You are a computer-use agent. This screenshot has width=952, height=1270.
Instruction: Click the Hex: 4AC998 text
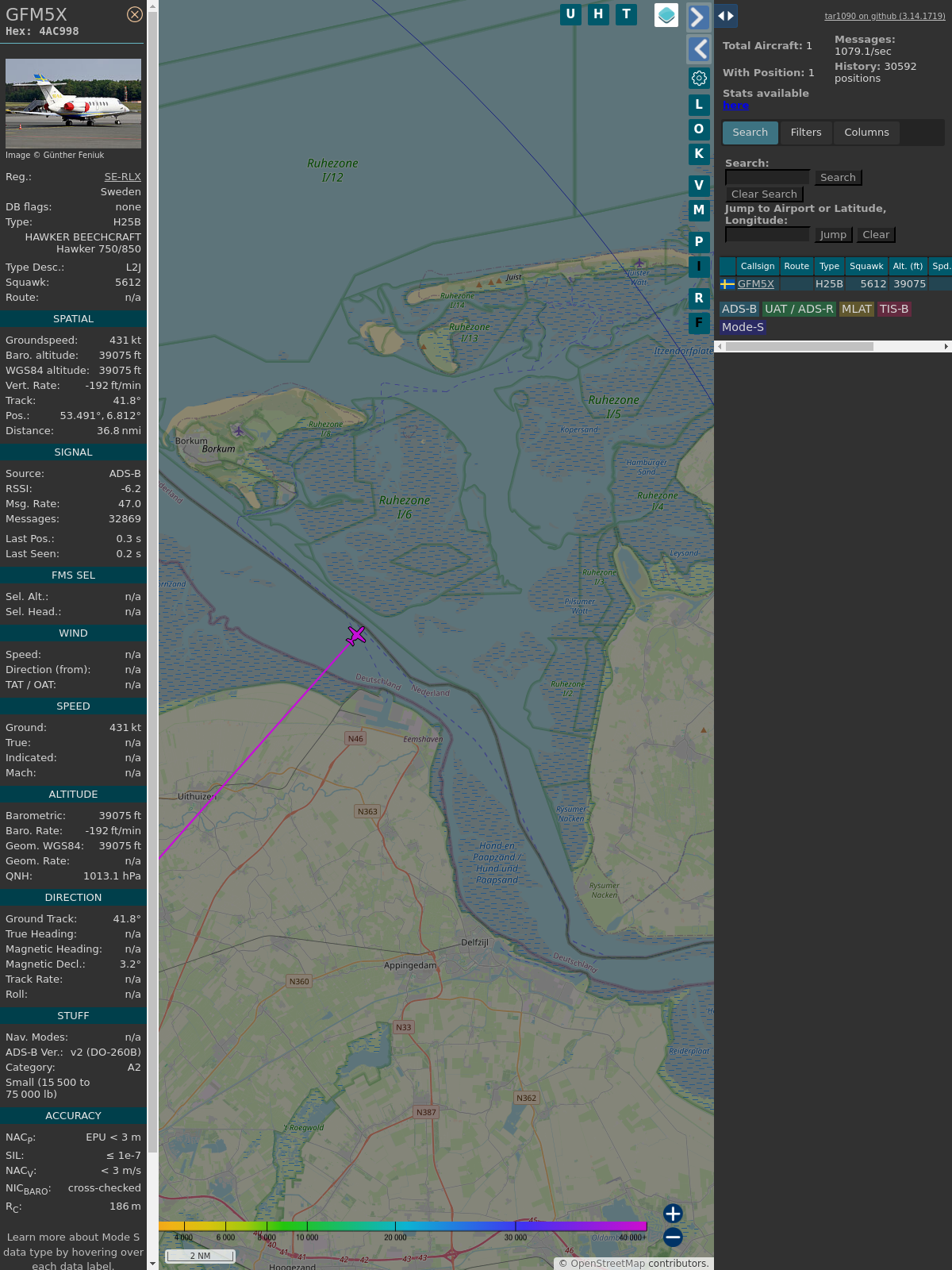(42, 32)
